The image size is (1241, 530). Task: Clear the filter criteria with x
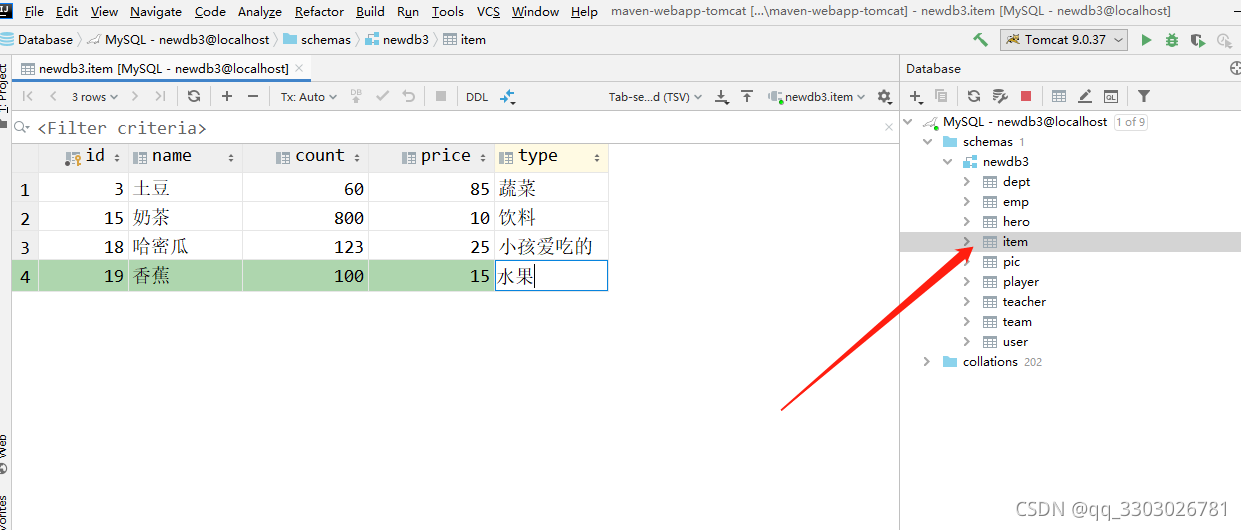click(x=889, y=127)
